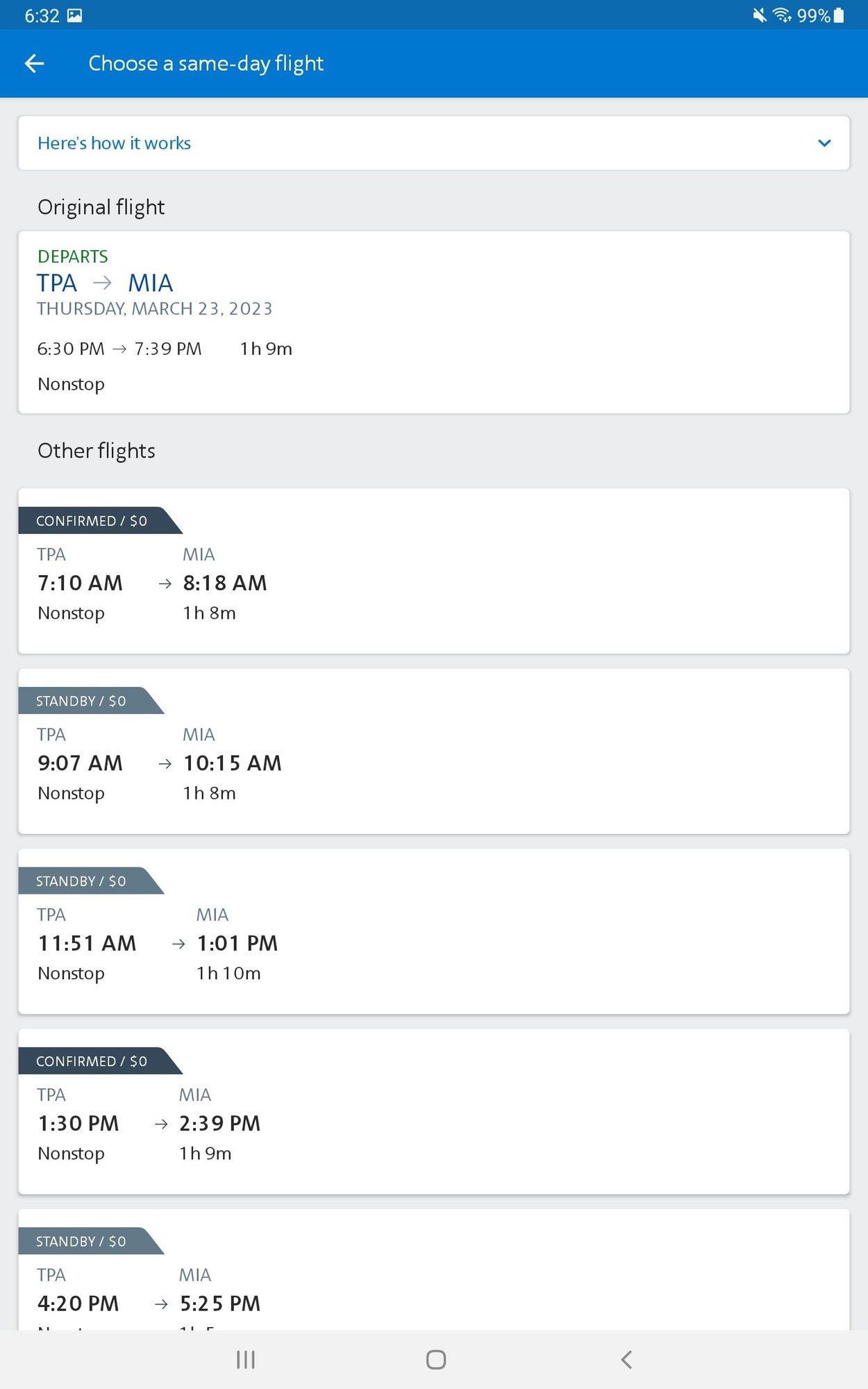Tap the picture notification icon in status bar
This screenshot has width=868, height=1389.
click(x=75, y=15)
